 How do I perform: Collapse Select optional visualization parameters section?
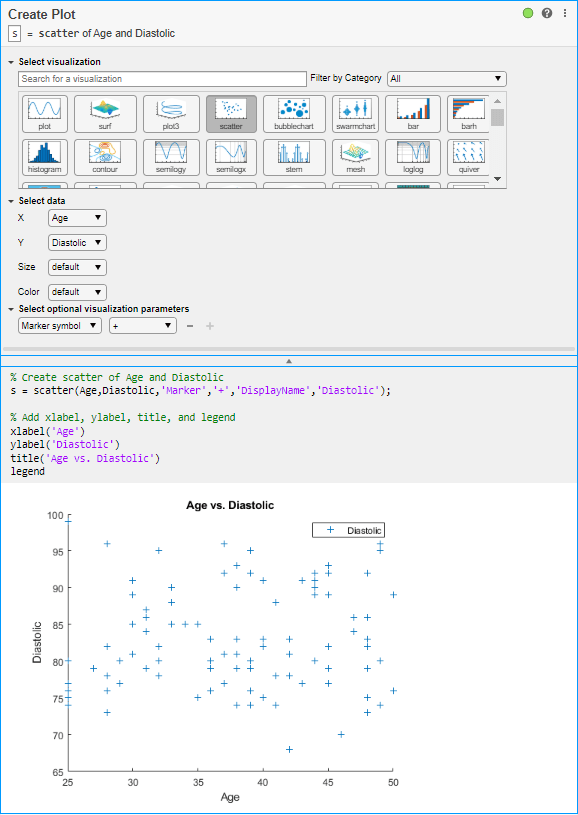click(11, 309)
